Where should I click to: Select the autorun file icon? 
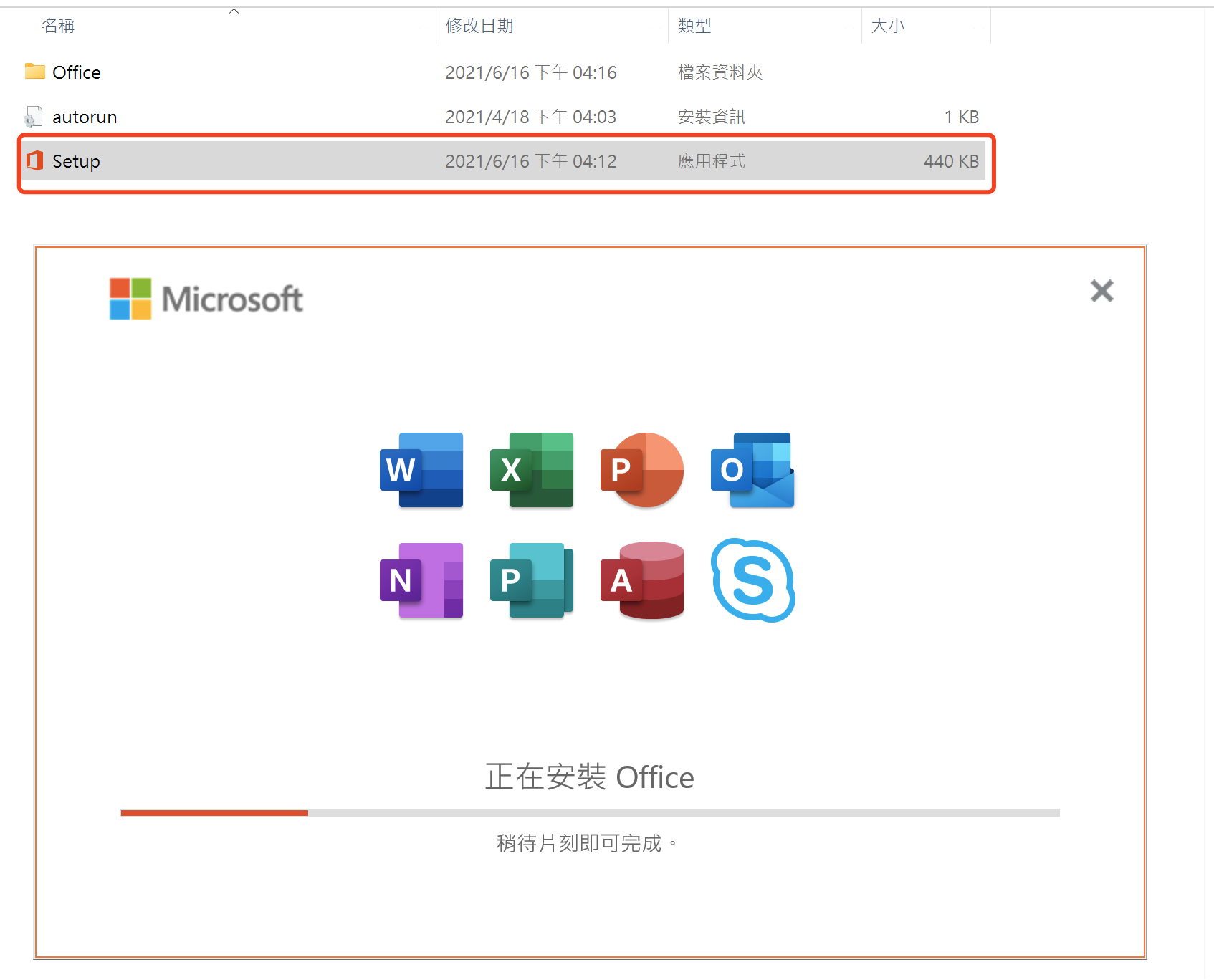click(x=34, y=117)
